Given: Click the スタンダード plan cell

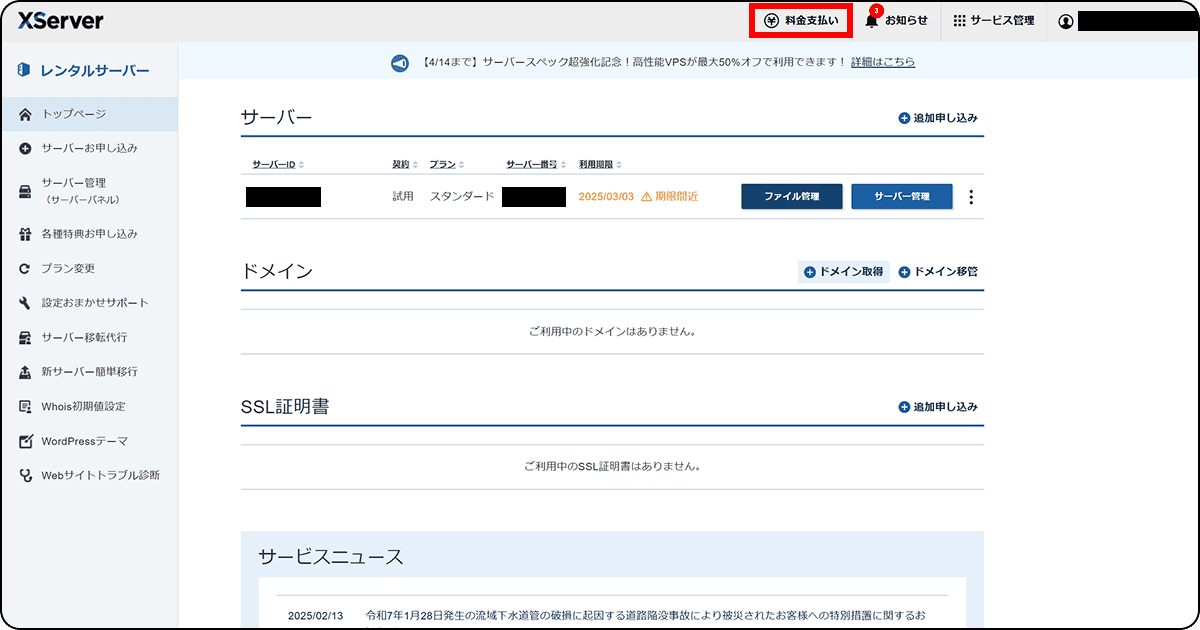Looking at the screenshot, I should click(462, 197).
